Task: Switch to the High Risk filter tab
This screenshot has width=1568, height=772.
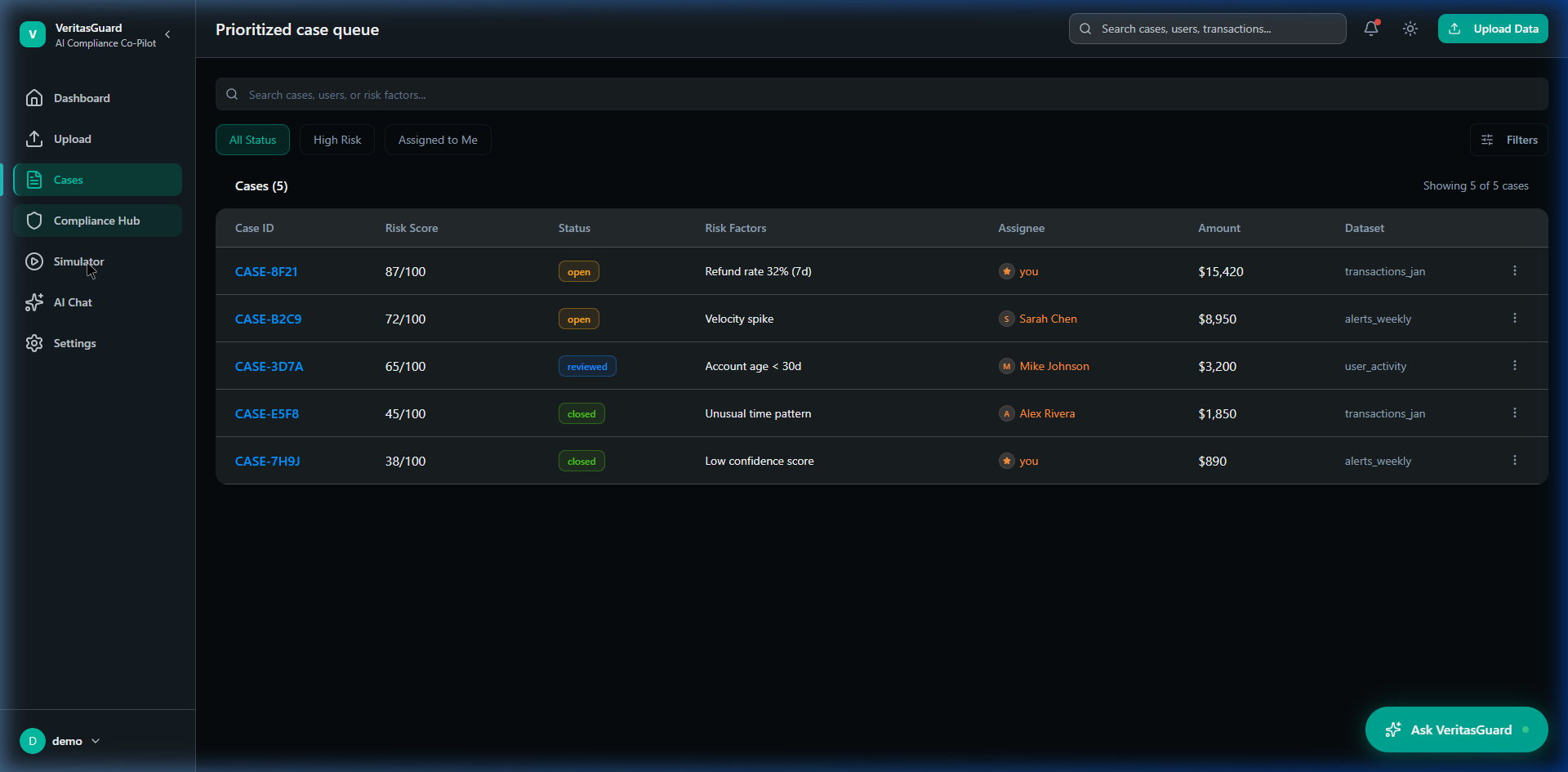Action: tap(336, 139)
